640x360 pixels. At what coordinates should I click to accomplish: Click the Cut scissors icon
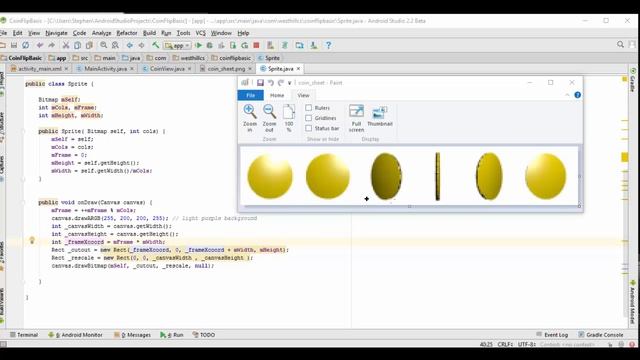[x=66, y=45]
